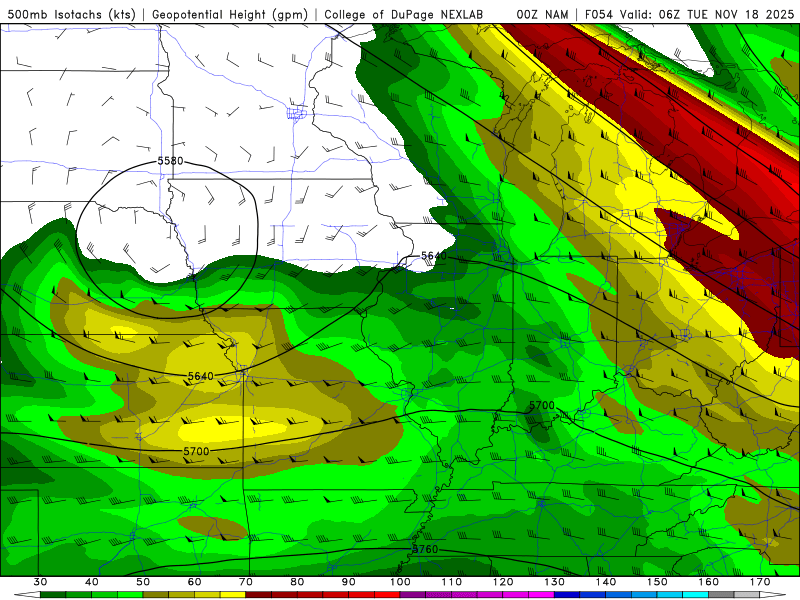Click the 110 value on the color scale
The height and width of the screenshot is (600, 800).
point(452,582)
